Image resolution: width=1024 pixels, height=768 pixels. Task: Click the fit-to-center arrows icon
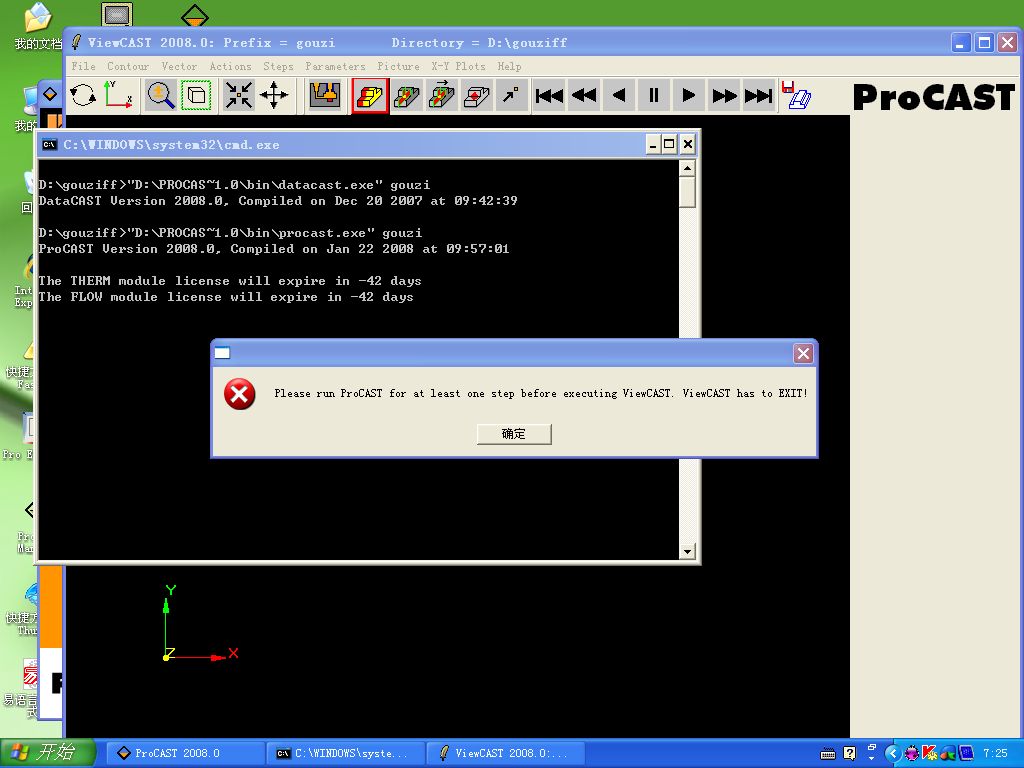point(238,96)
